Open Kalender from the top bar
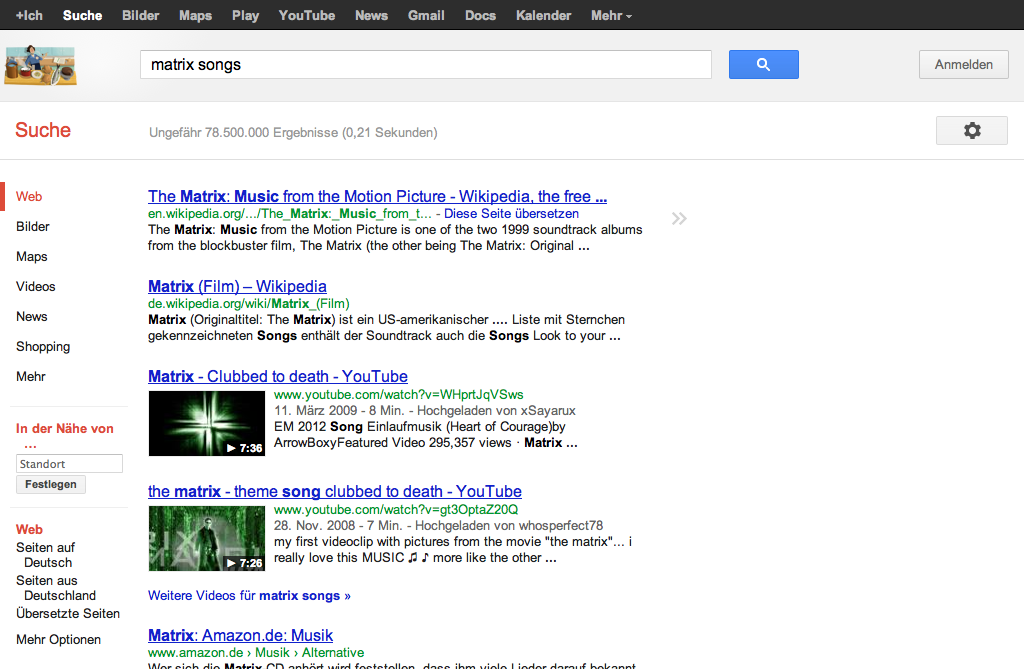 pos(543,15)
